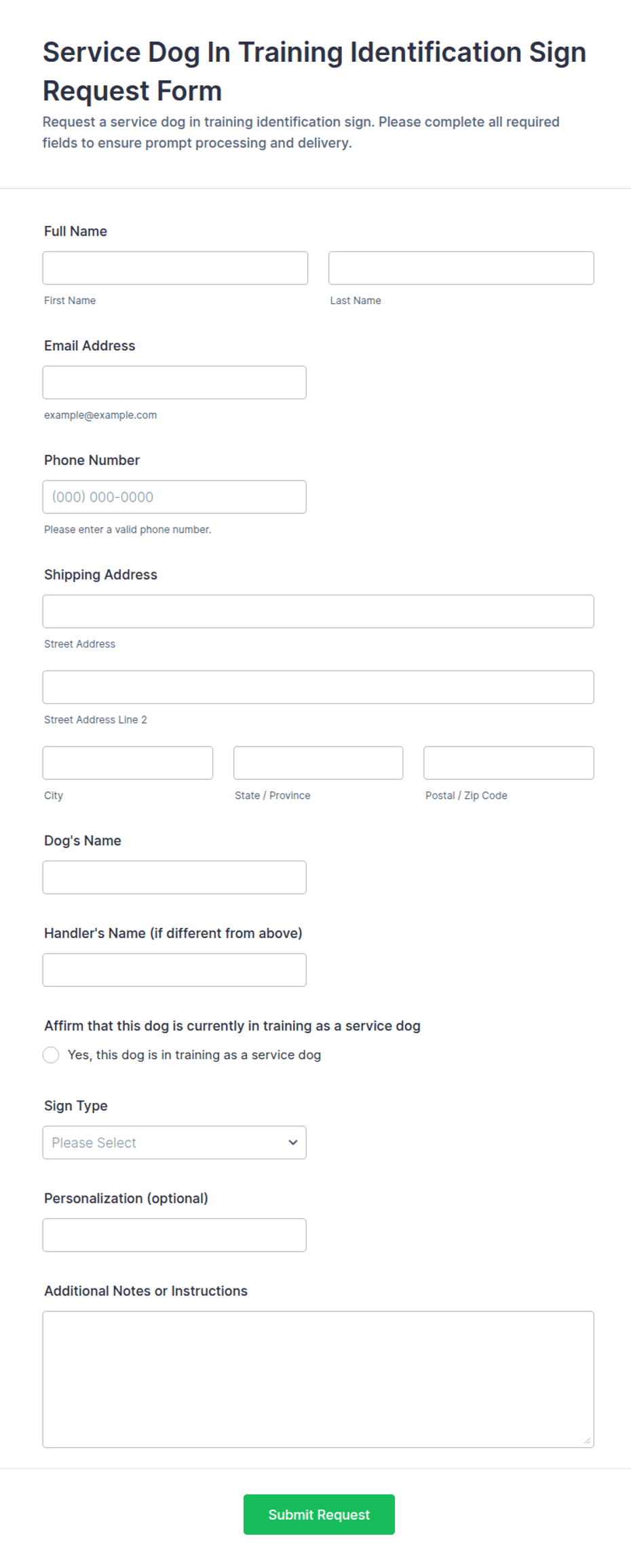Click the Additional Notes text area
Viewport: 631px width, 1568px height.
click(318, 1379)
